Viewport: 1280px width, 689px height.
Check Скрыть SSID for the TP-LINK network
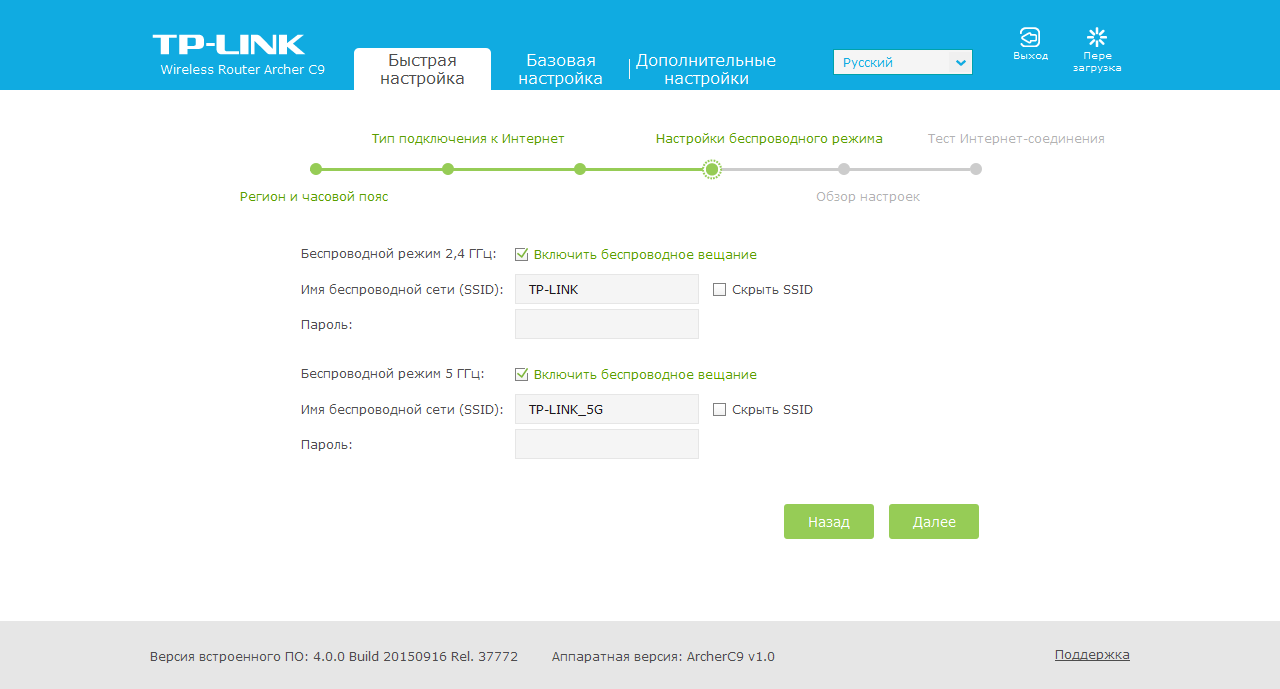pos(719,290)
